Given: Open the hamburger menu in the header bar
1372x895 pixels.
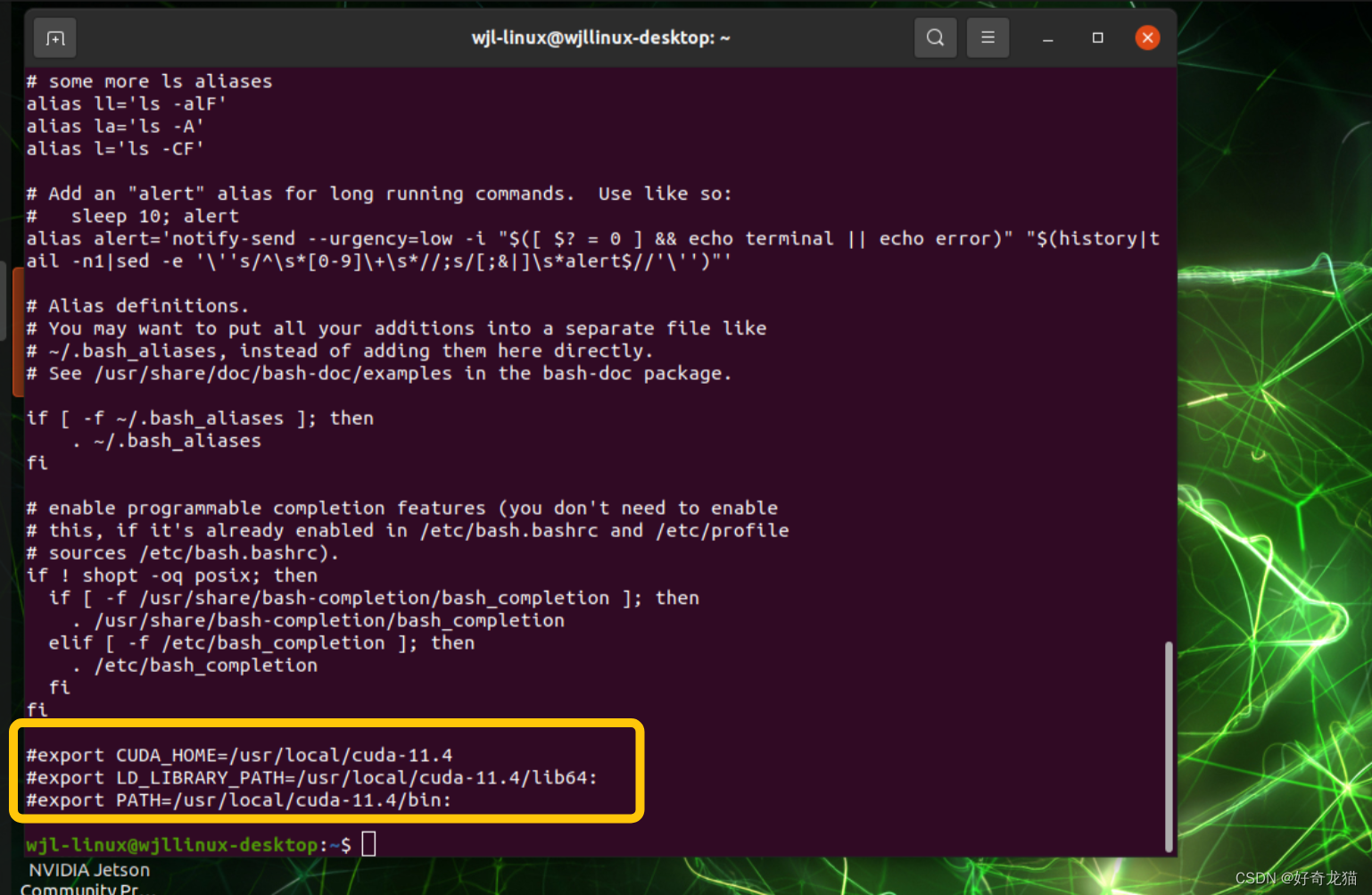Looking at the screenshot, I should tap(988, 37).
